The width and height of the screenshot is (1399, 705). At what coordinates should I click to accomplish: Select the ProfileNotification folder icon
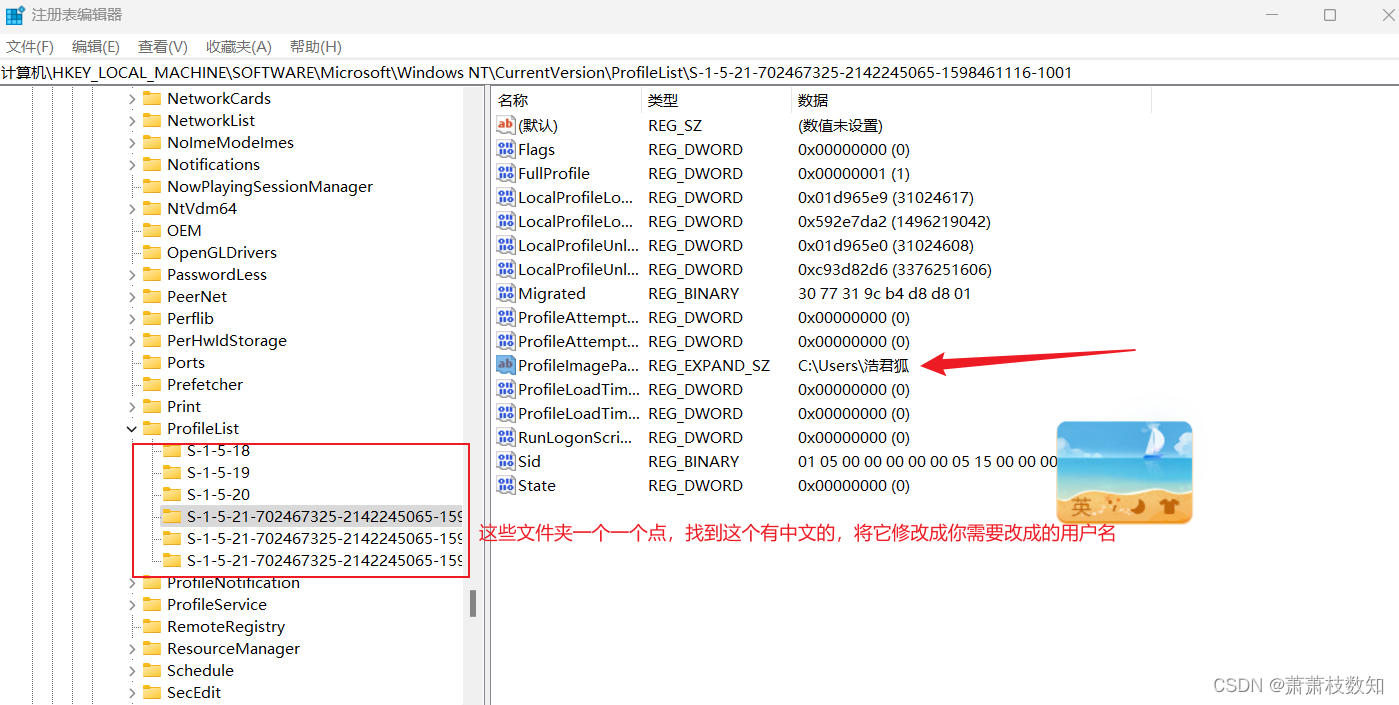[x=152, y=582]
